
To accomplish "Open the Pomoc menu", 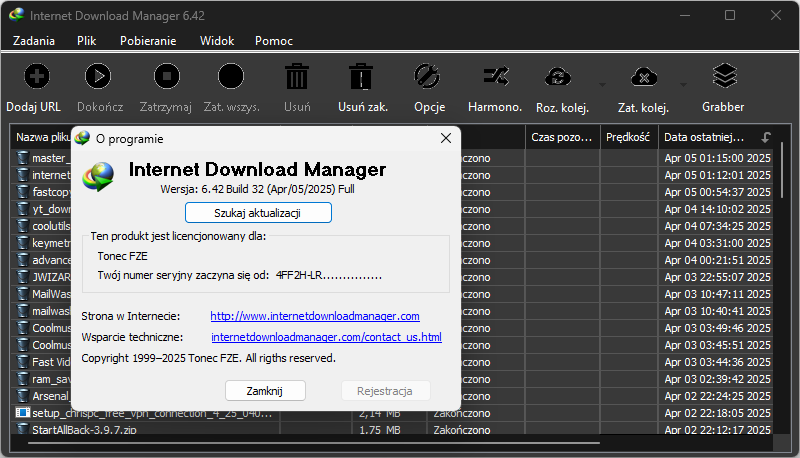I will click(x=274, y=41).
